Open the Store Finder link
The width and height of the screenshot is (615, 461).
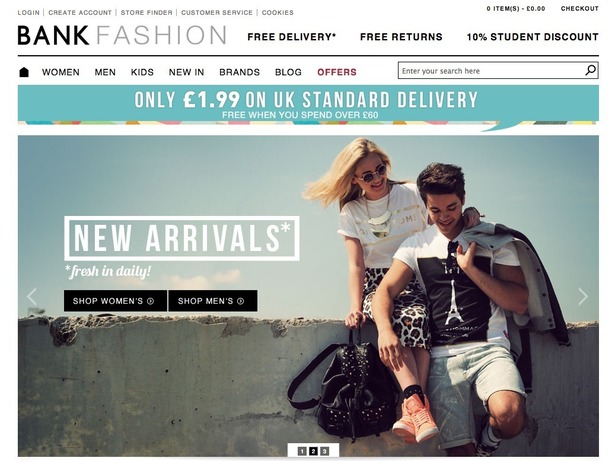tap(146, 13)
